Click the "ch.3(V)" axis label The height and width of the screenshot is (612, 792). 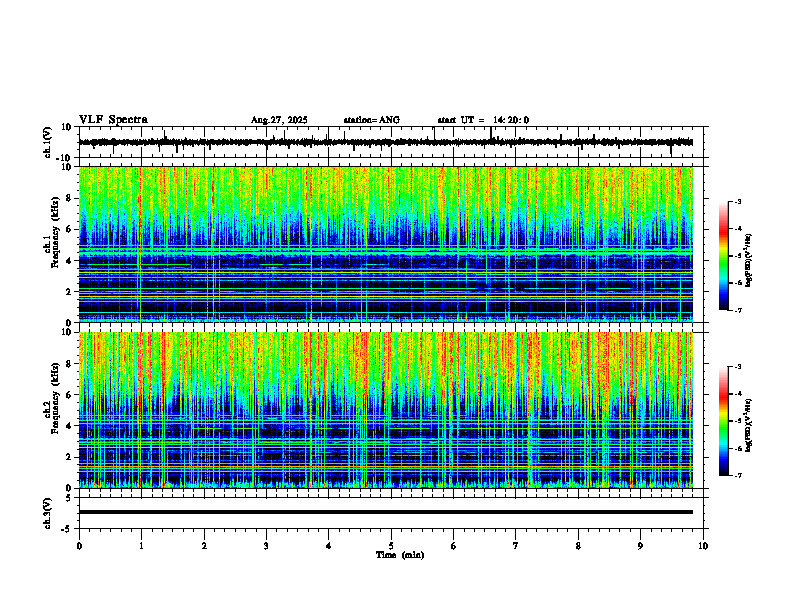click(x=48, y=513)
